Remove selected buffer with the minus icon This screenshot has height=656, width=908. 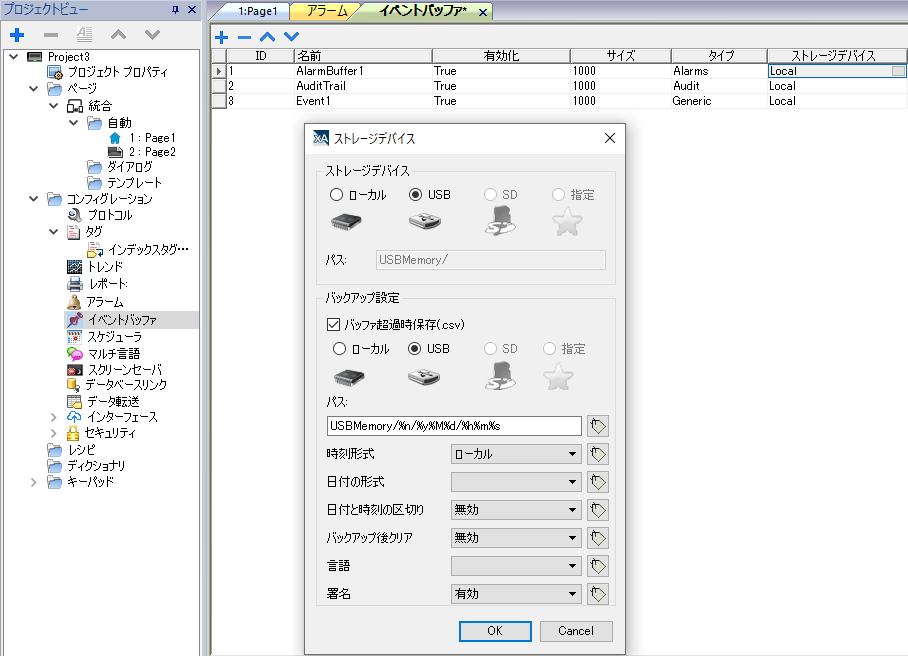click(x=244, y=38)
